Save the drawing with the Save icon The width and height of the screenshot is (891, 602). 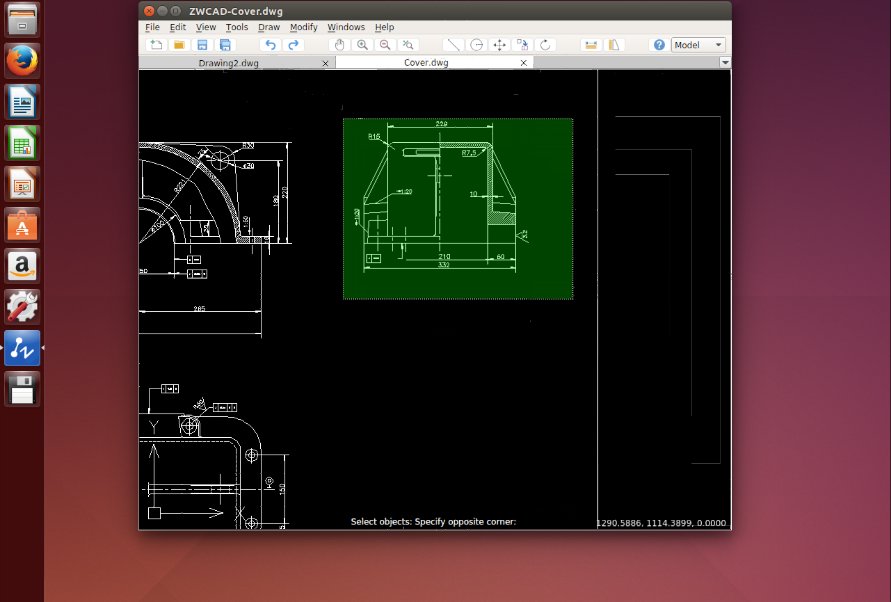(202, 45)
